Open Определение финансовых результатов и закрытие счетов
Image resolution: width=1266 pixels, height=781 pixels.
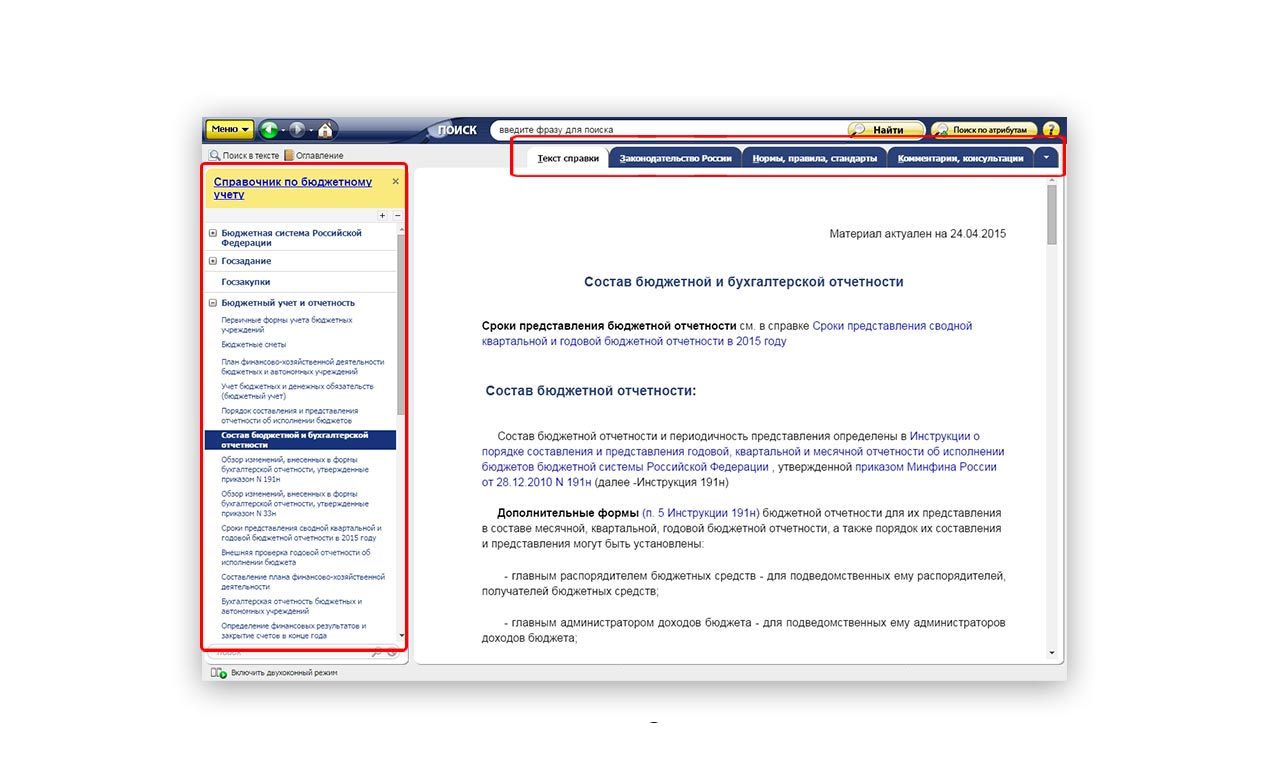(x=294, y=631)
